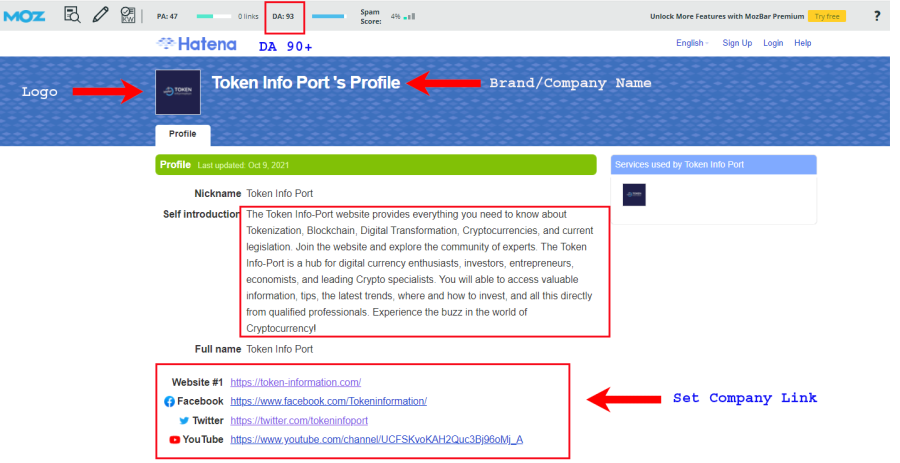Click the Try free button
900x463 pixels.
[x=827, y=16]
